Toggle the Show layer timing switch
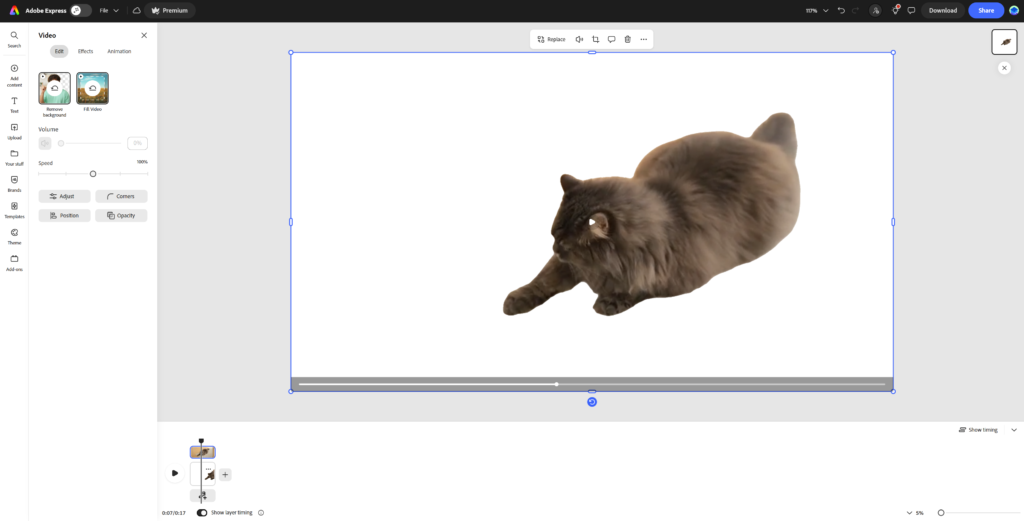The image size is (1024, 521). coord(202,512)
